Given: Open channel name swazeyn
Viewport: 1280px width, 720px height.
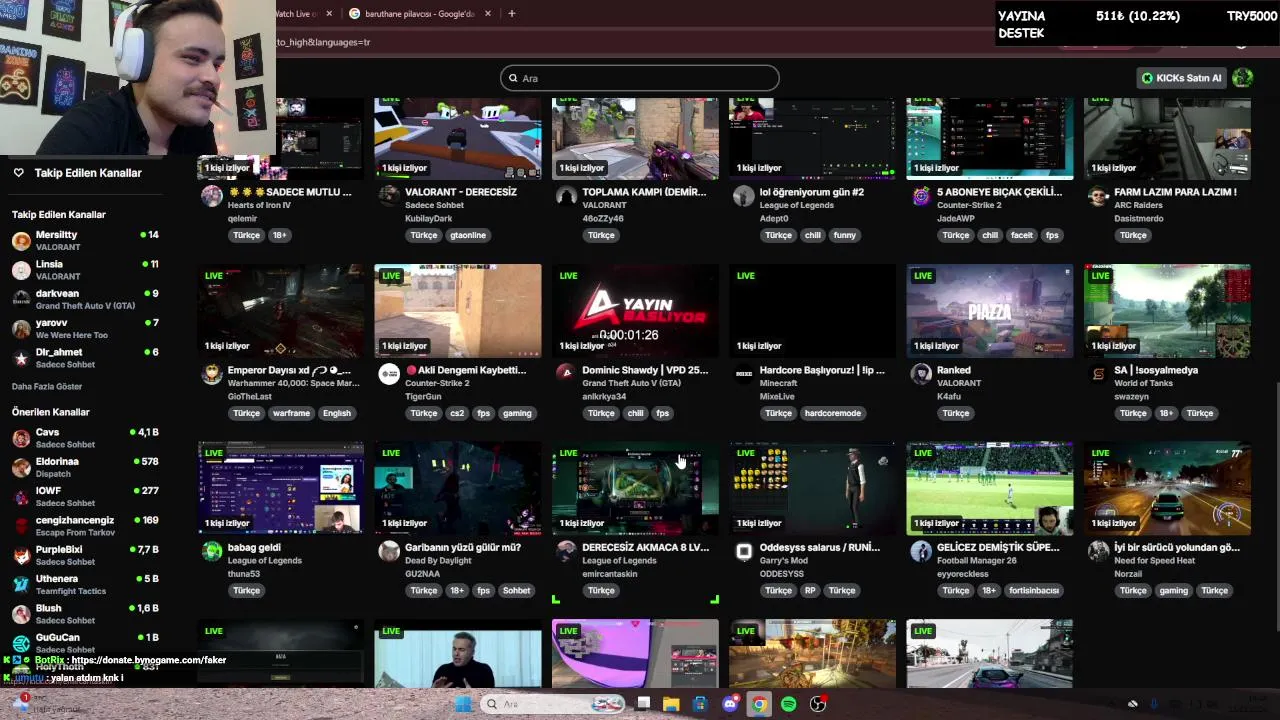Looking at the screenshot, I should point(1132,396).
